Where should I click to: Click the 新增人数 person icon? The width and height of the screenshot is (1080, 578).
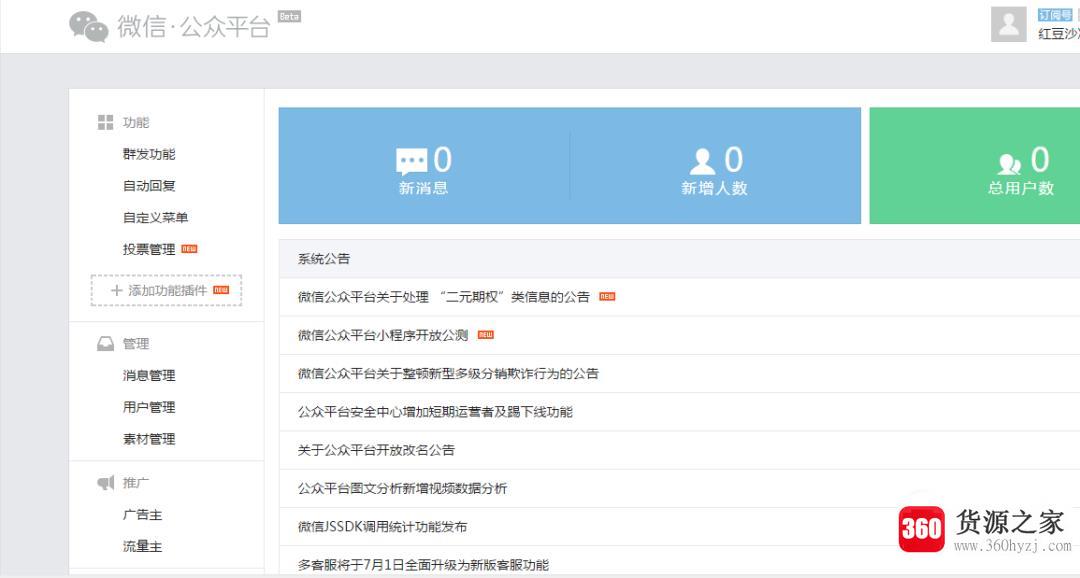(702, 162)
